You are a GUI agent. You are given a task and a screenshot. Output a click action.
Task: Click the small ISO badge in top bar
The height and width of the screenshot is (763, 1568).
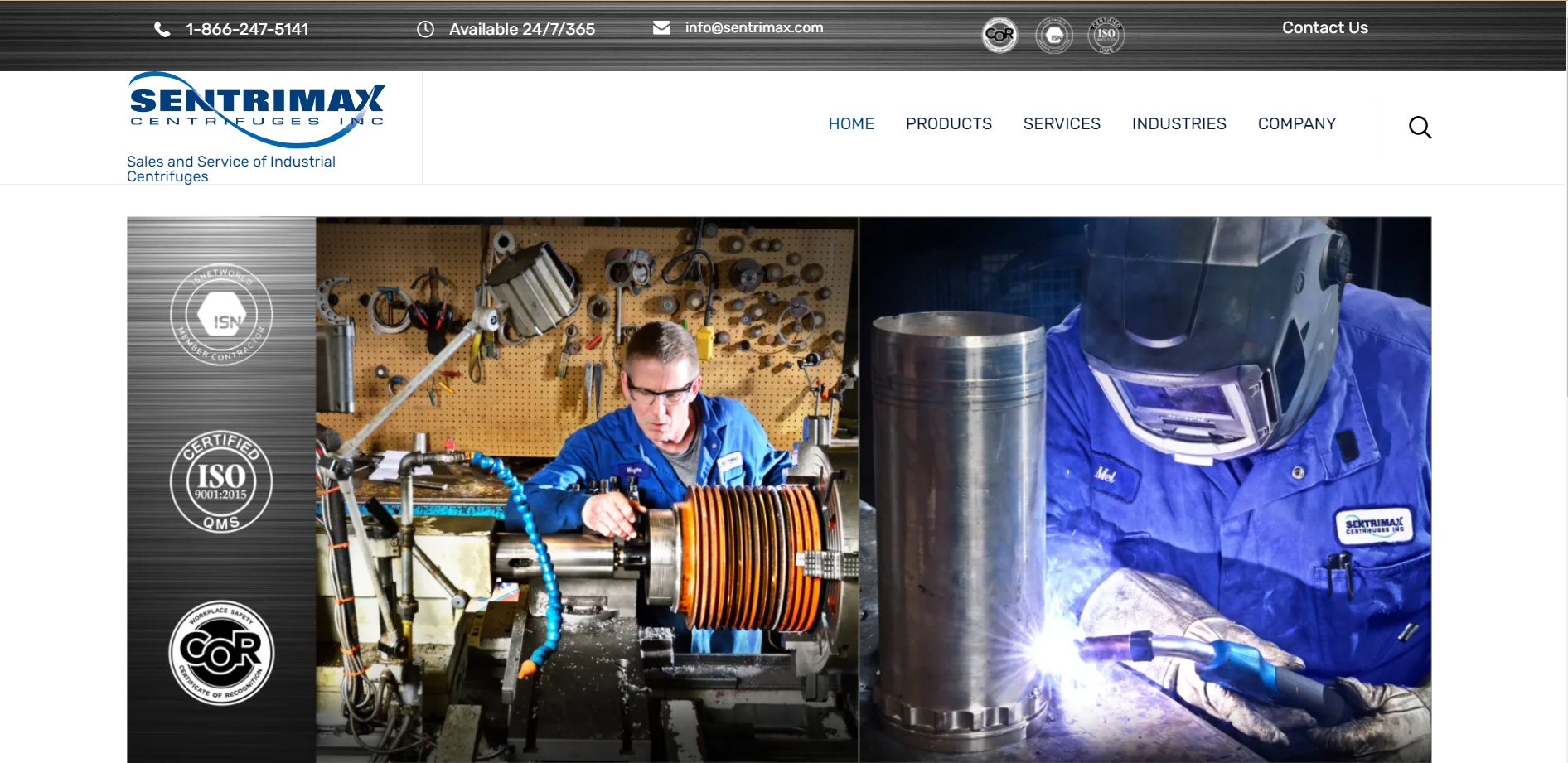coord(1106,35)
